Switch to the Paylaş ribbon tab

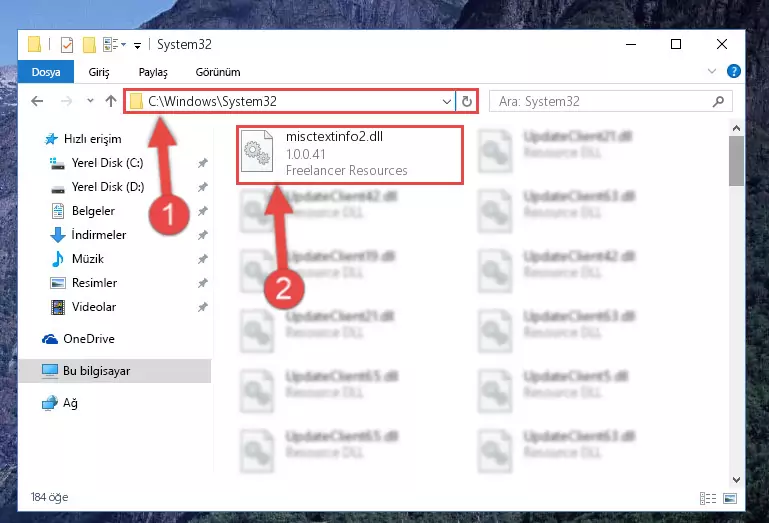(x=153, y=72)
